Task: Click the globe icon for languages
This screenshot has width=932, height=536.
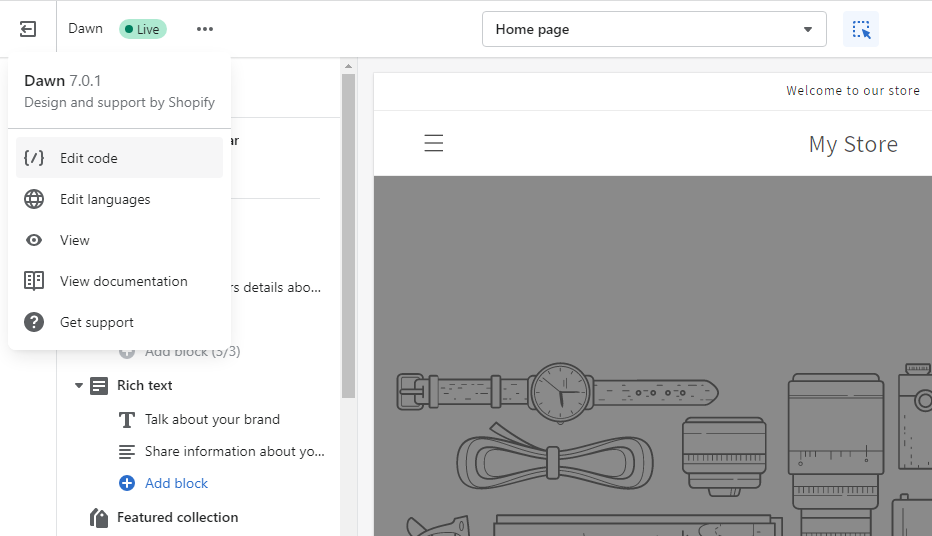Action: [34, 199]
